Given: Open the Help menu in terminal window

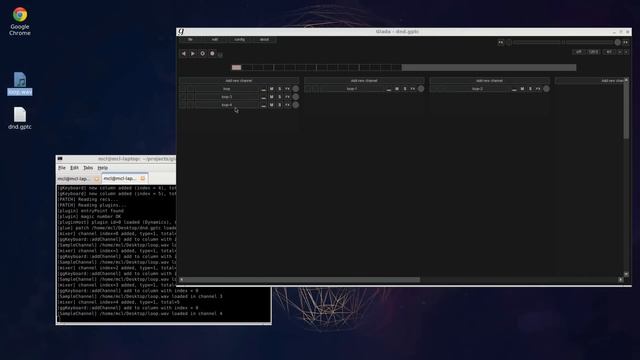Looking at the screenshot, I should tap(102, 168).
